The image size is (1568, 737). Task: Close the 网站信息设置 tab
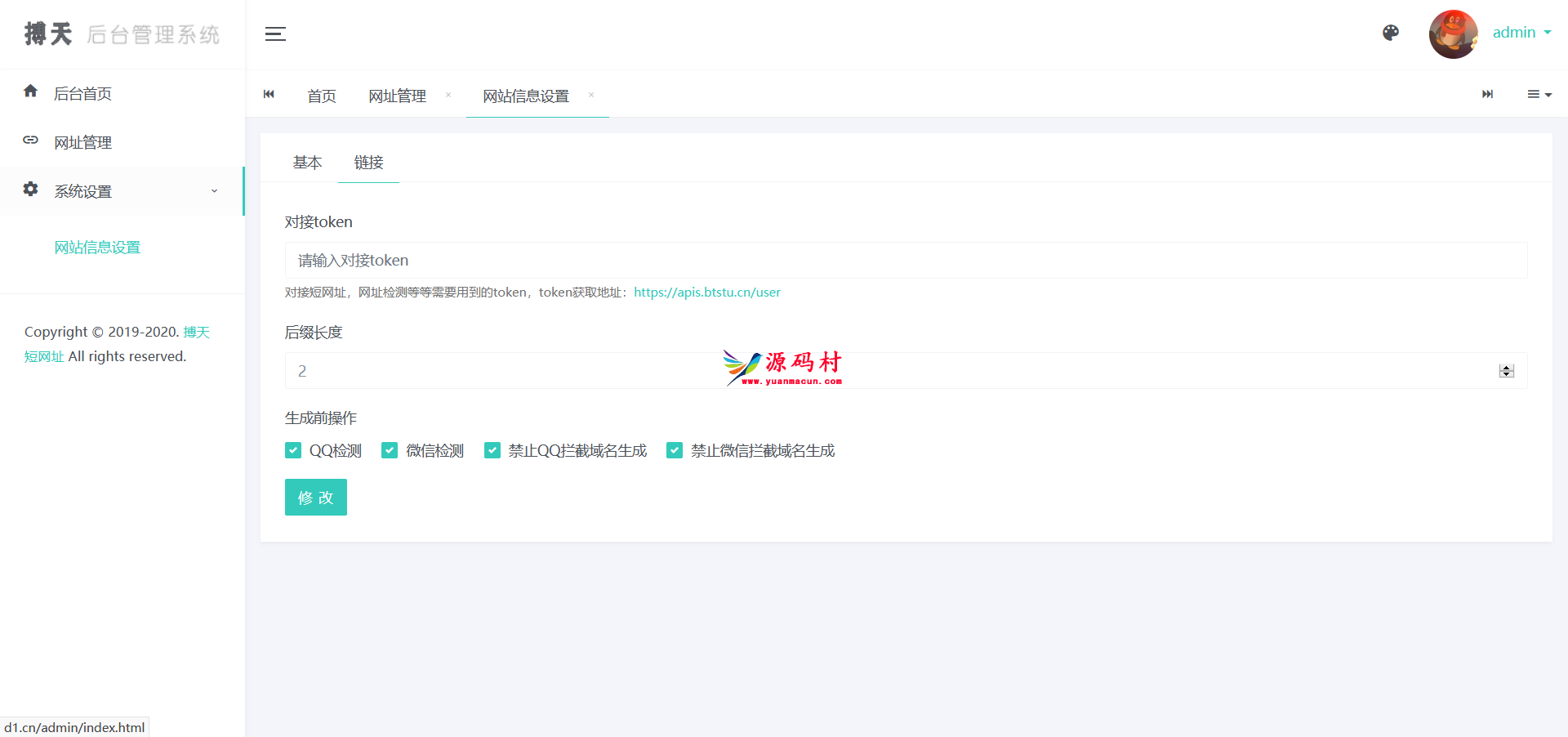point(591,96)
